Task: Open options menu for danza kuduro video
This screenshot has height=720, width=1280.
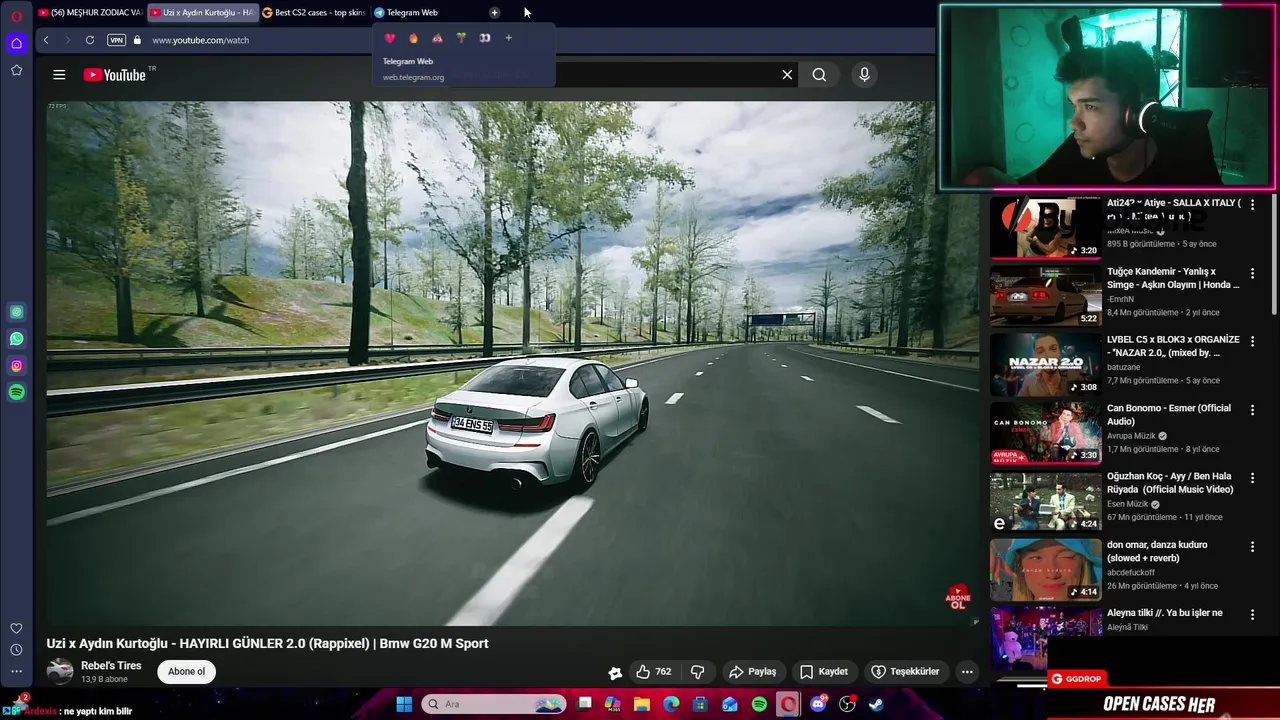Action: [x=1252, y=546]
